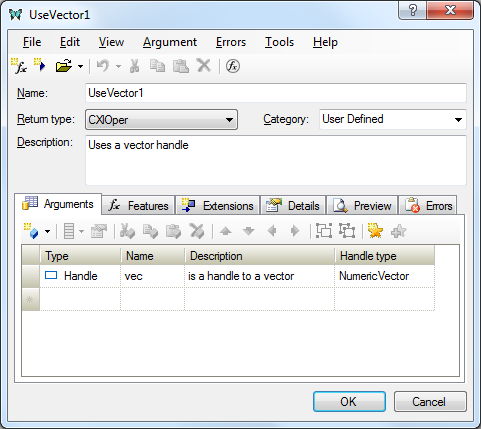Image resolution: width=481 pixels, height=429 pixels.
Task: Switch to the Features tab
Action: 138,205
